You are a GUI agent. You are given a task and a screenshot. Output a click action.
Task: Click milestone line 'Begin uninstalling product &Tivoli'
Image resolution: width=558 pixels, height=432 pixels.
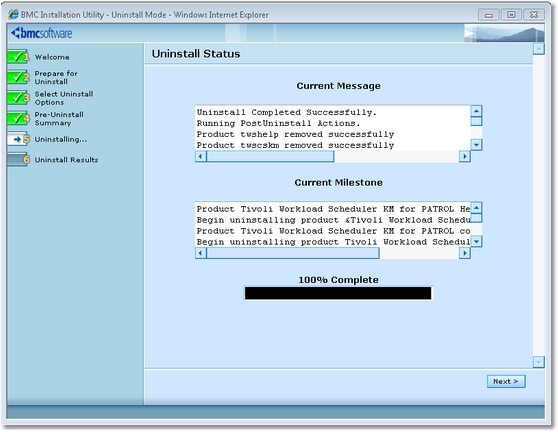tap(333, 220)
